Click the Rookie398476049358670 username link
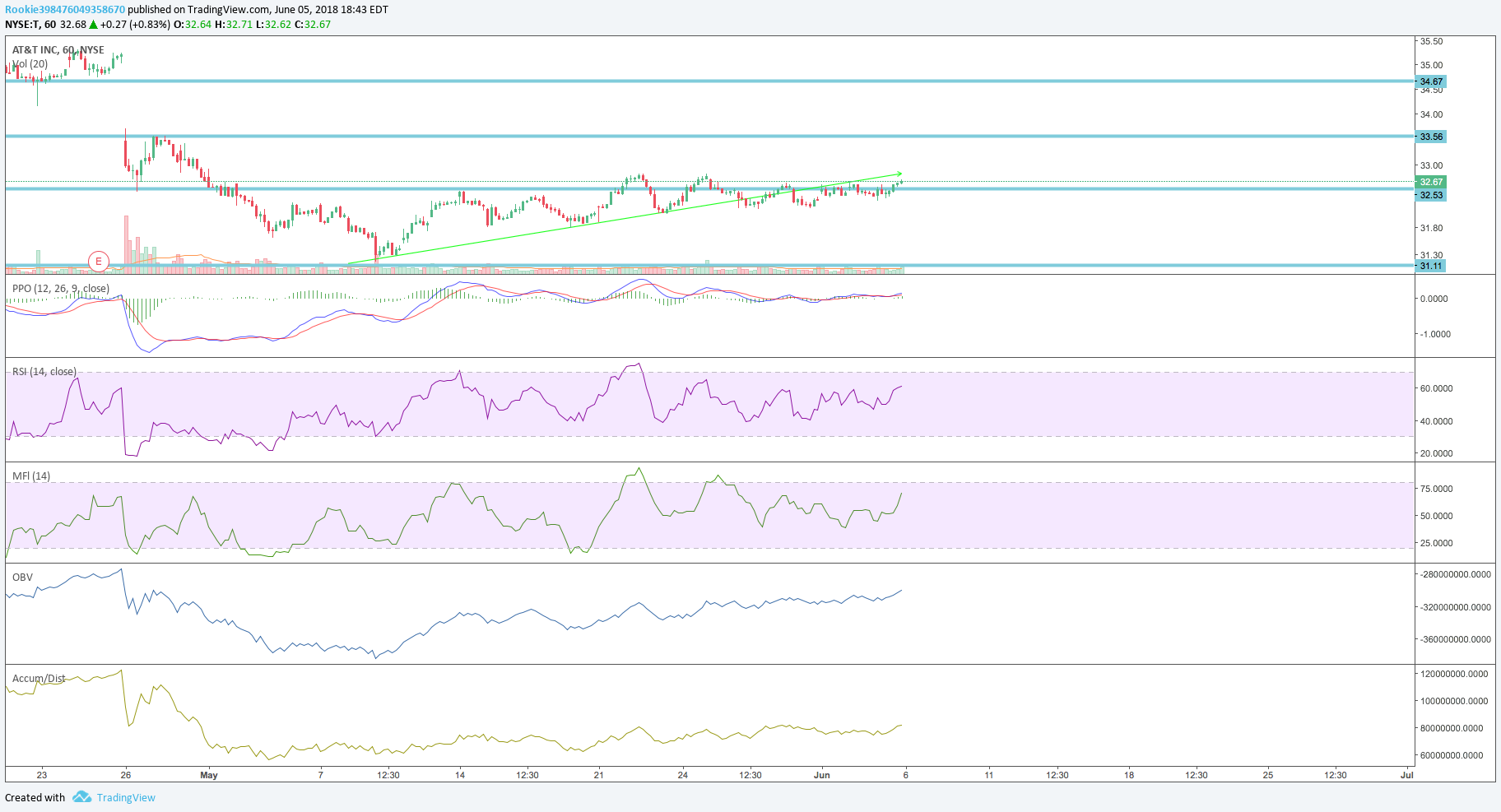This screenshot has height=812, width=1501. [65, 10]
